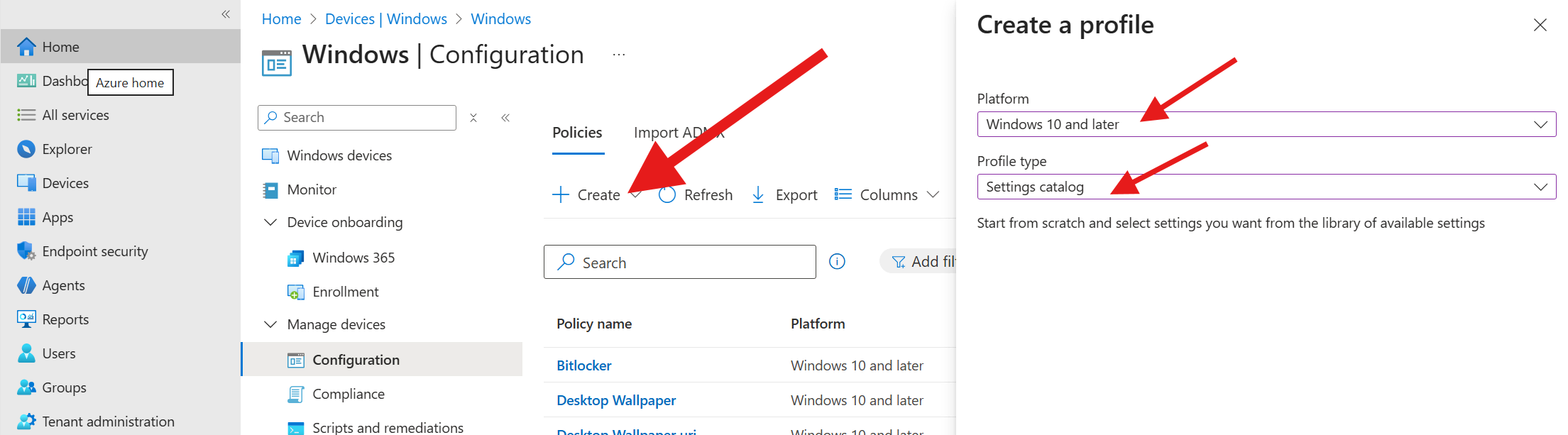Open the Platform dropdown
Viewport: 1568px width, 435px height.
tap(1266, 124)
